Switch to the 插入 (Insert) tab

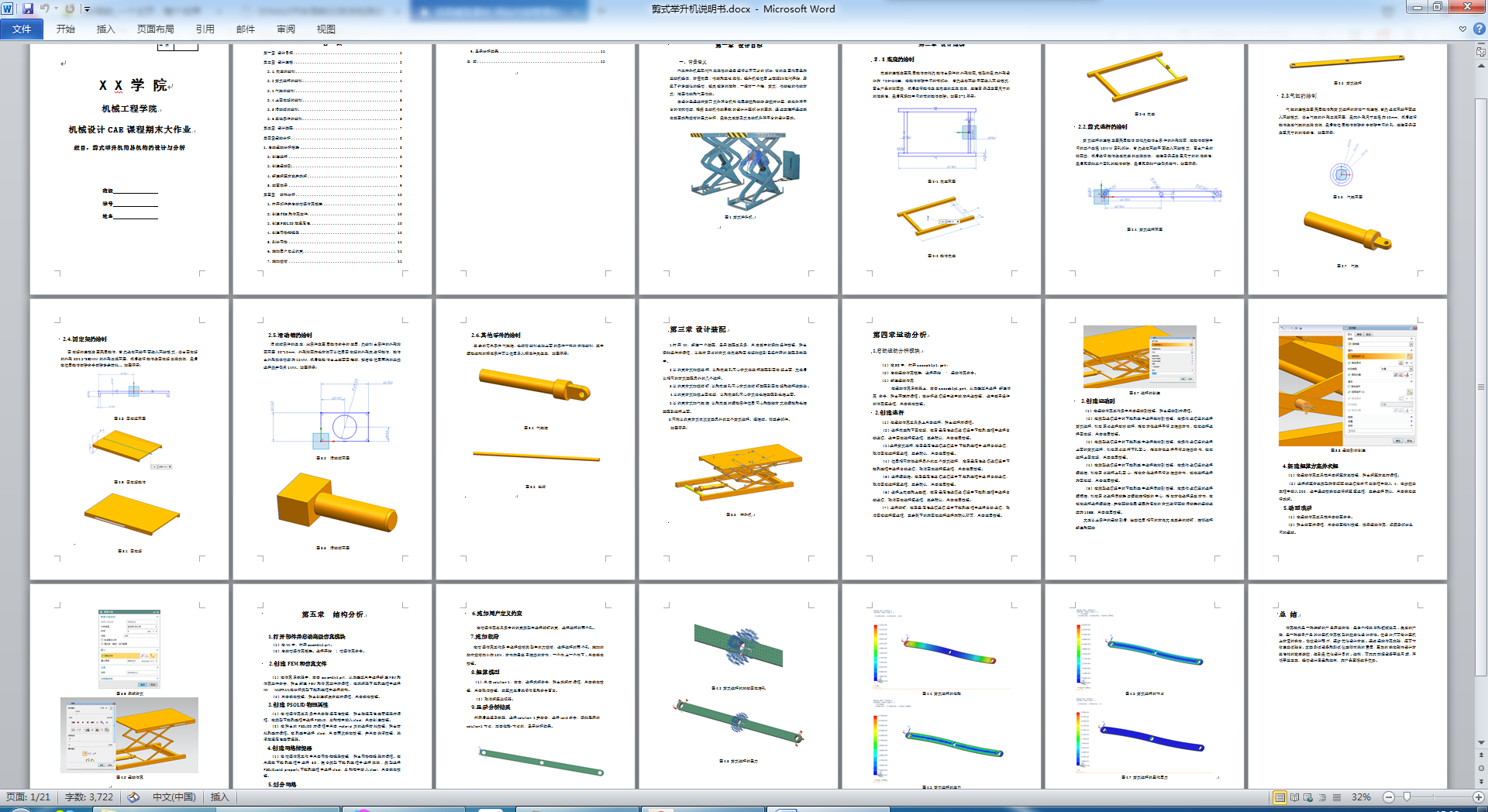(x=106, y=29)
